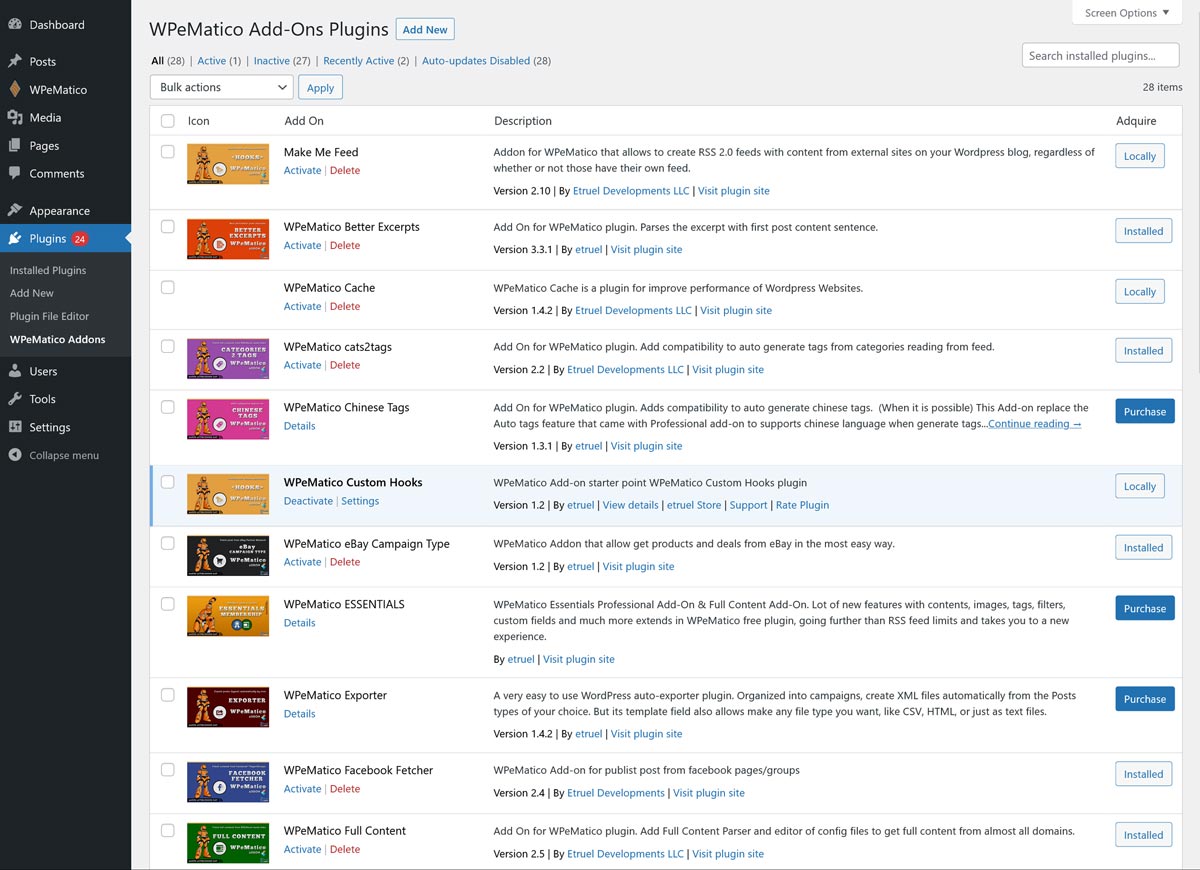Image resolution: width=1200 pixels, height=870 pixels.
Task: Click the Full Content addon thumbnail
Action: click(x=228, y=843)
